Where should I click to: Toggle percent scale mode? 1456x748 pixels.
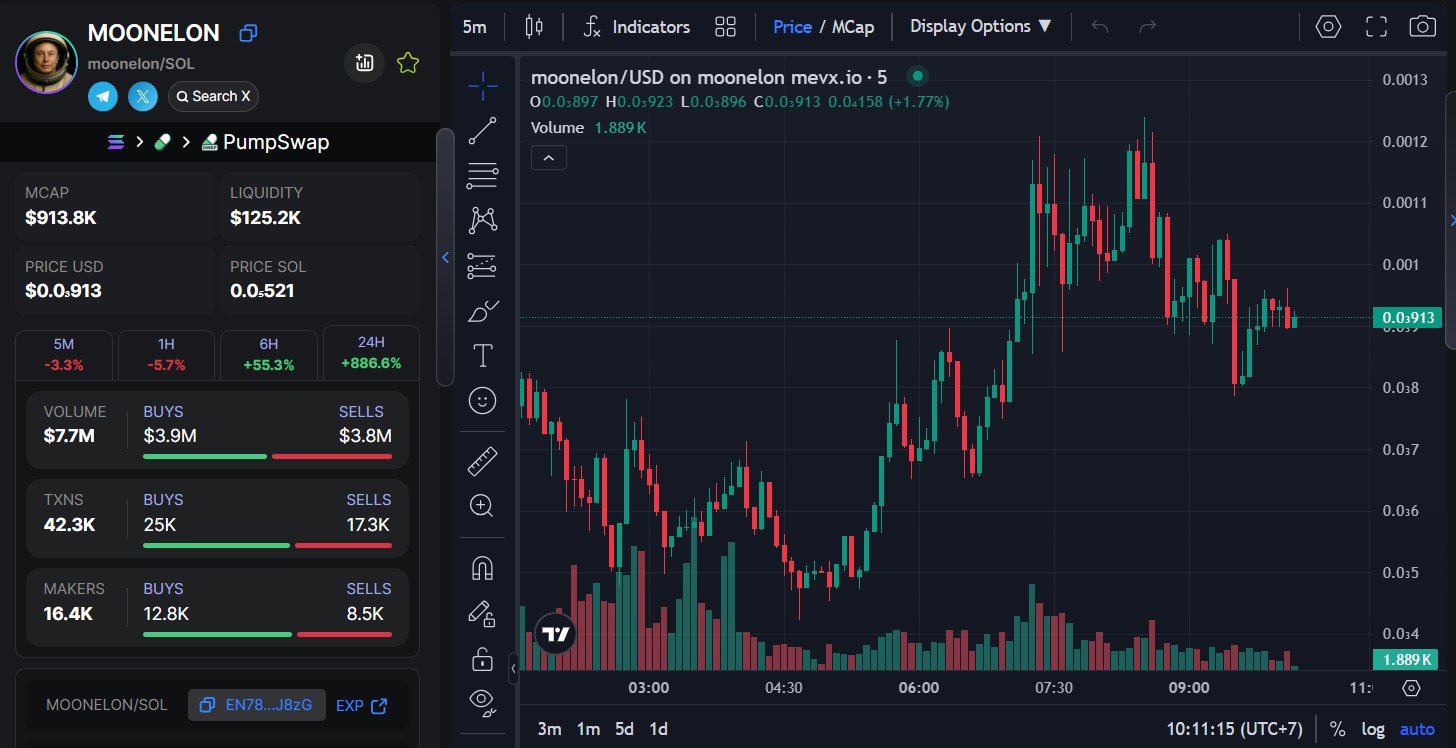[1337, 729]
